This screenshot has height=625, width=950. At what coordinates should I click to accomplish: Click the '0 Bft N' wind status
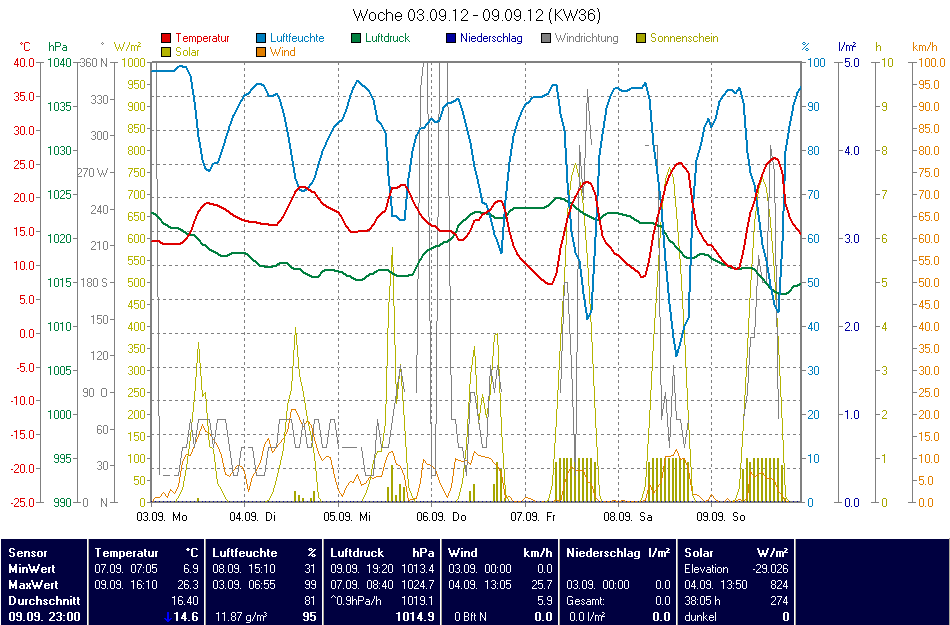point(471,617)
